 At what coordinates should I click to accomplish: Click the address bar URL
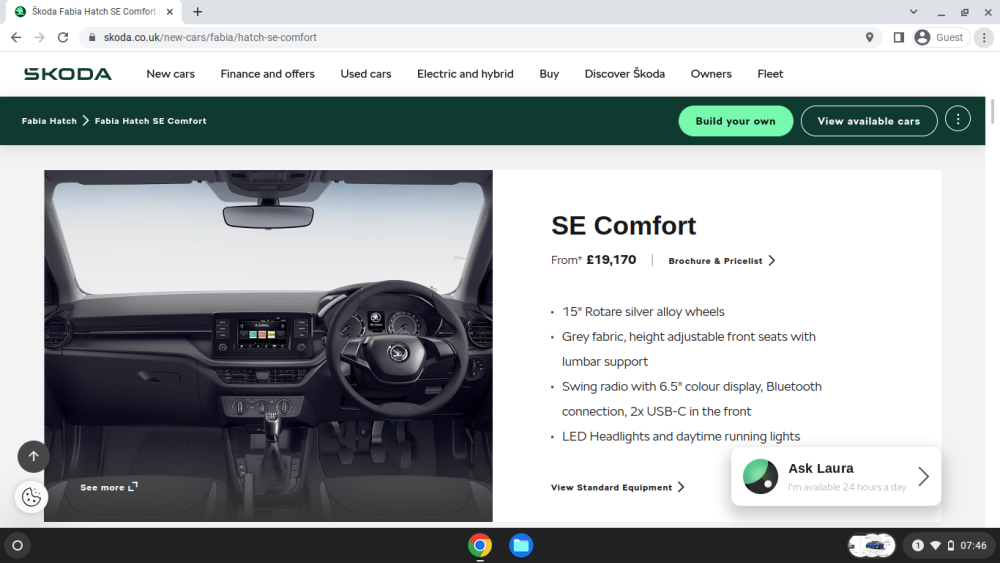[x=210, y=38]
